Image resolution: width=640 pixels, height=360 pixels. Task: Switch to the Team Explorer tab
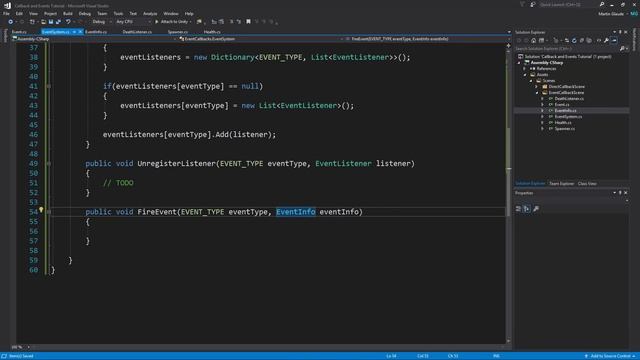click(x=562, y=184)
